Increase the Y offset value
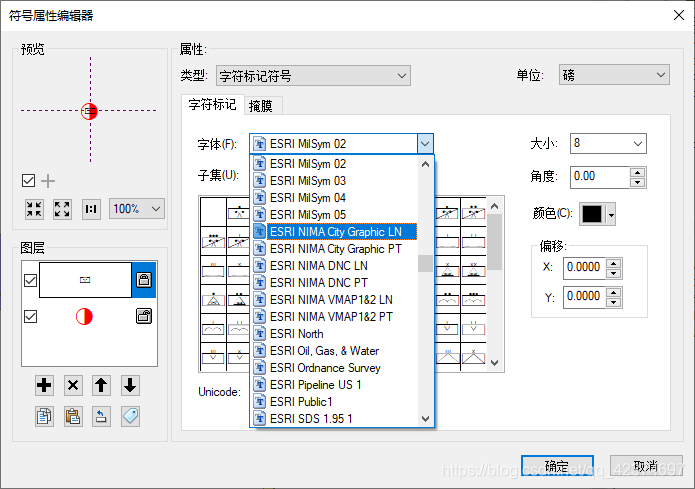Screen dimensions: 695x489 (613, 293)
